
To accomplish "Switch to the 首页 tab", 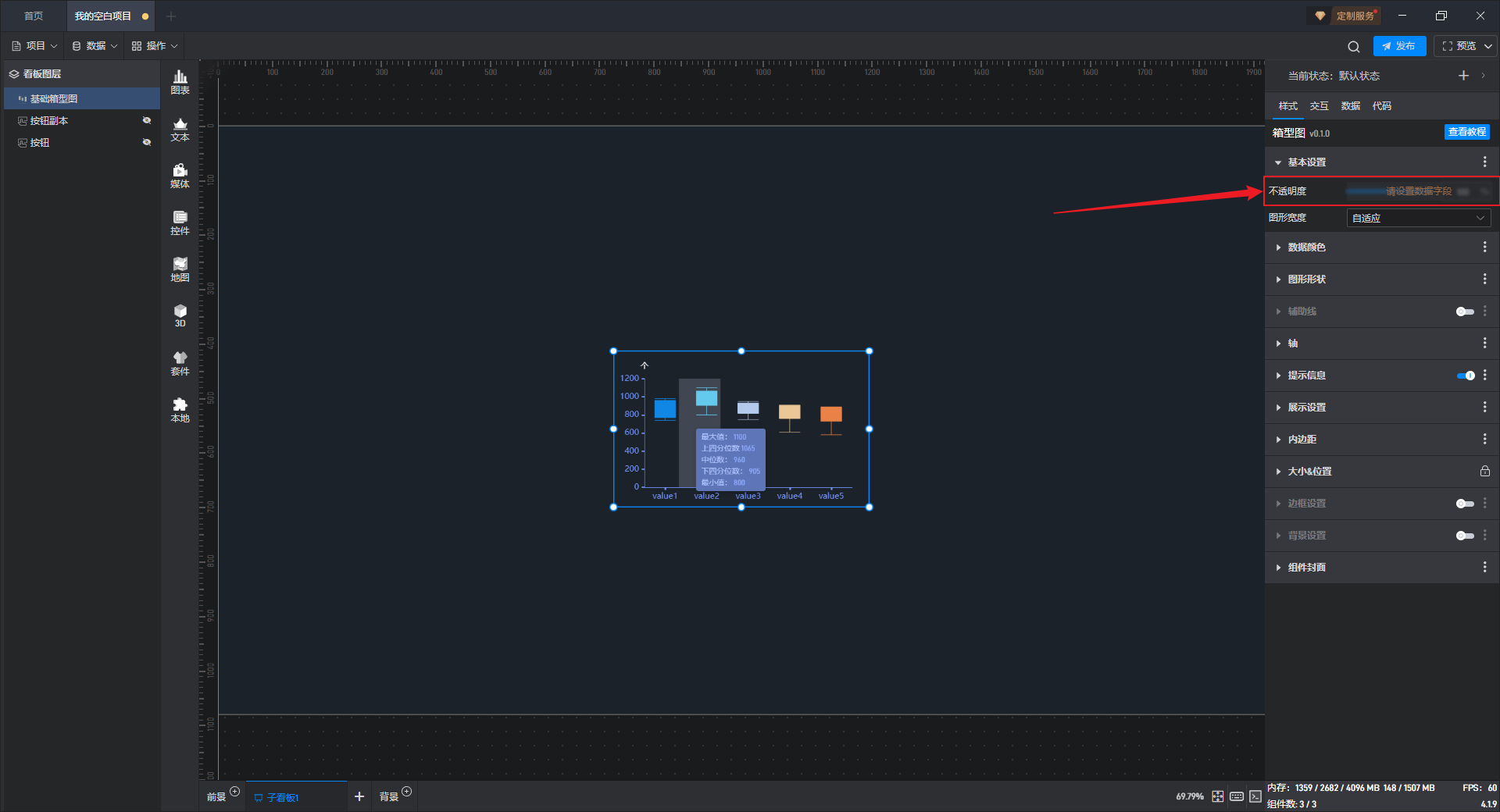I will [34, 16].
